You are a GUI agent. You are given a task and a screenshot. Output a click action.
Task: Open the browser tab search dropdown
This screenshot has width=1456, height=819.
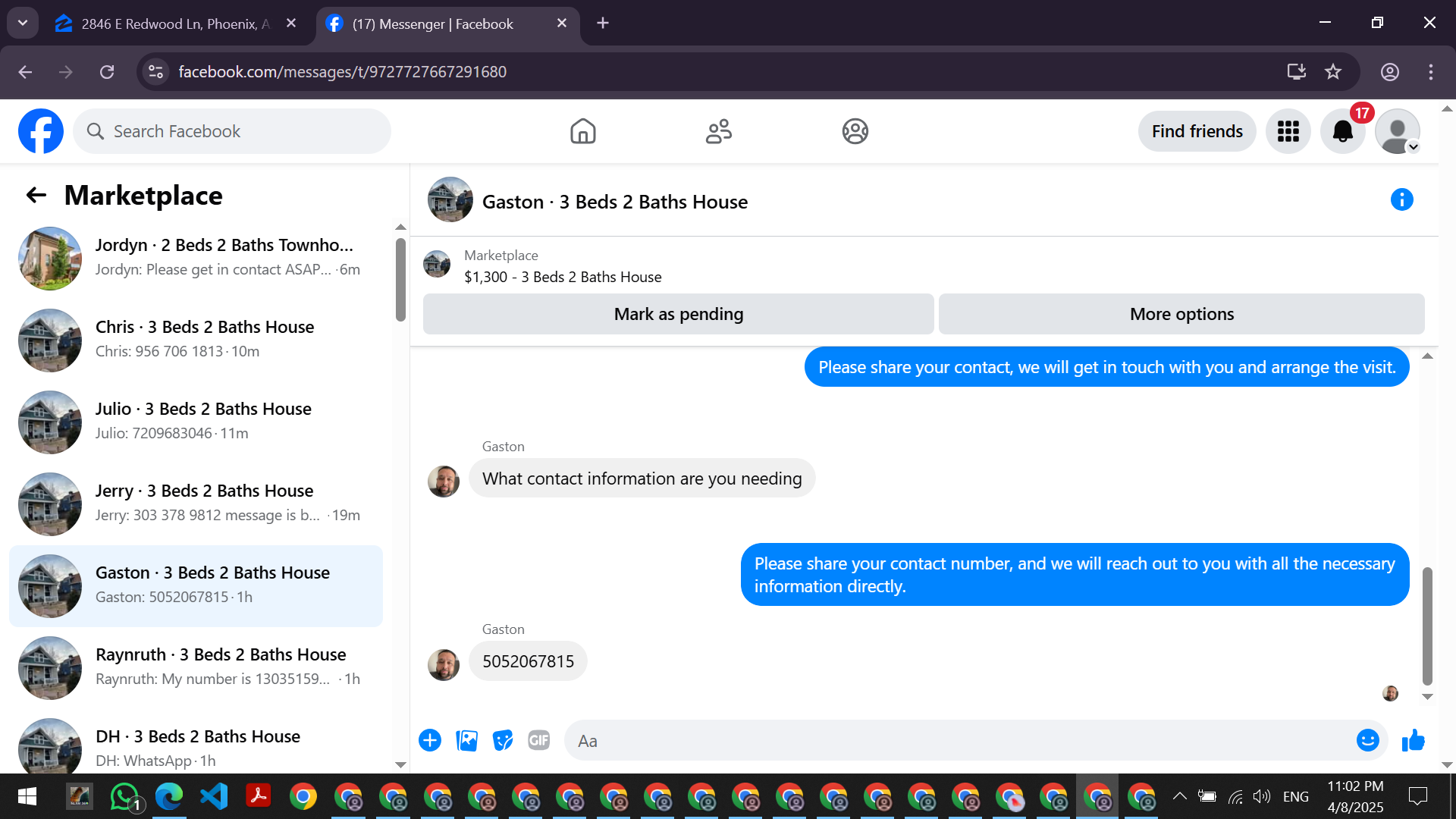(x=23, y=23)
